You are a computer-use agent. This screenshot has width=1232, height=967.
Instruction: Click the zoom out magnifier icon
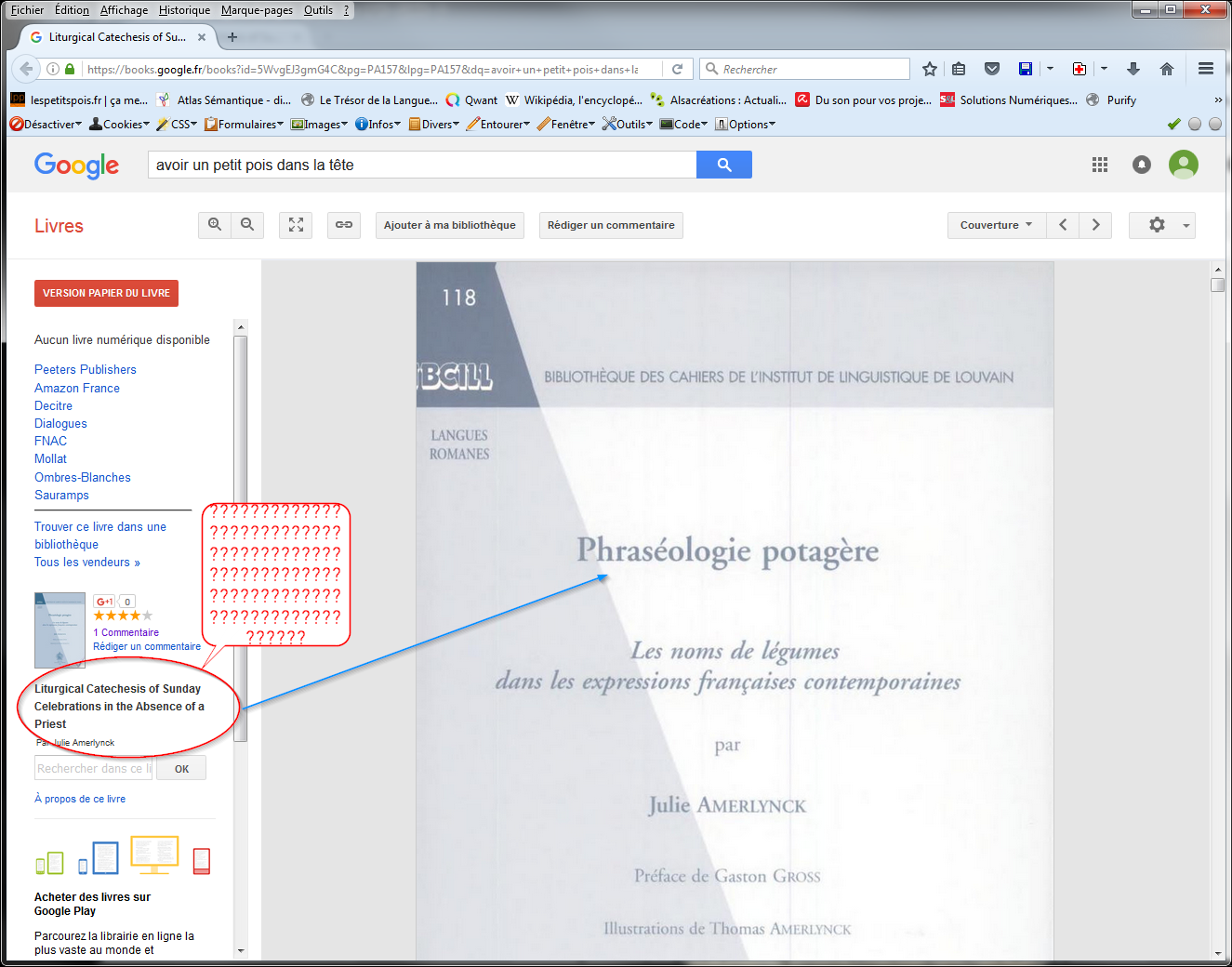[247, 225]
